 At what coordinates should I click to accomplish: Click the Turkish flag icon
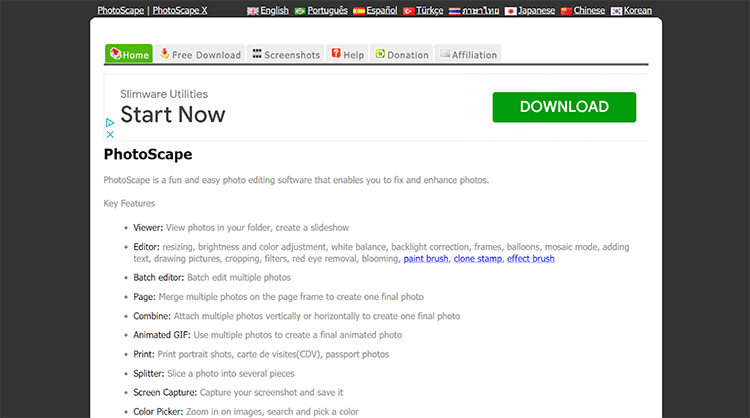coord(408,11)
